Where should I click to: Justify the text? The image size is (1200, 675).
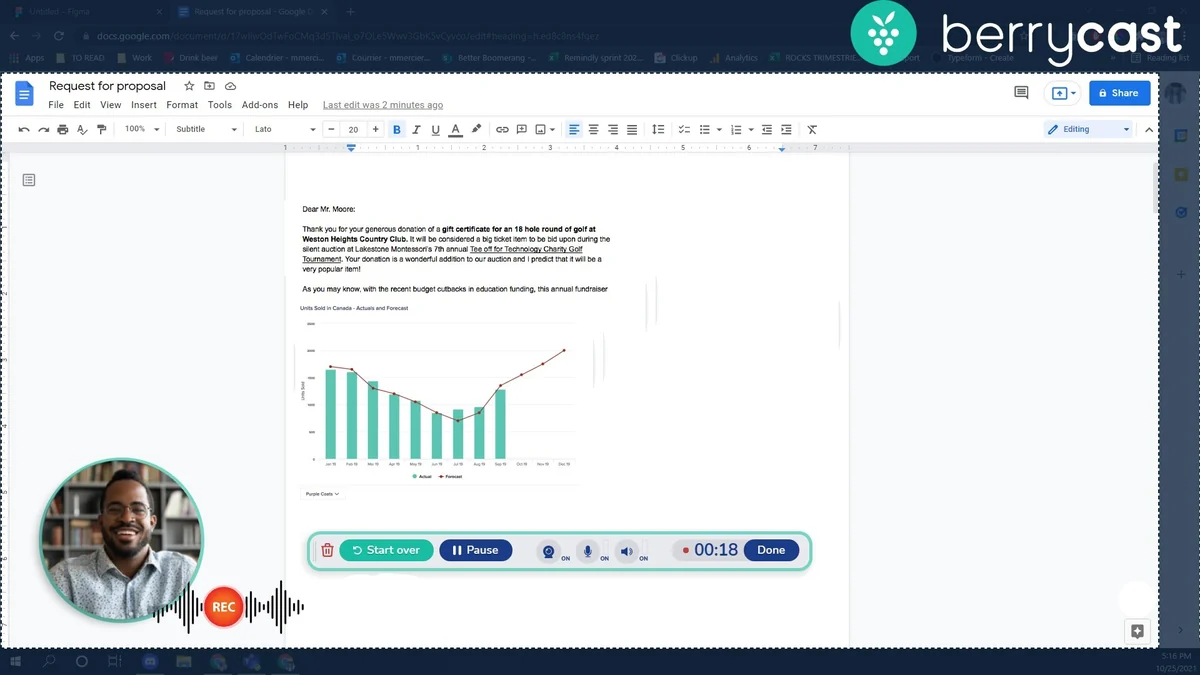point(632,129)
